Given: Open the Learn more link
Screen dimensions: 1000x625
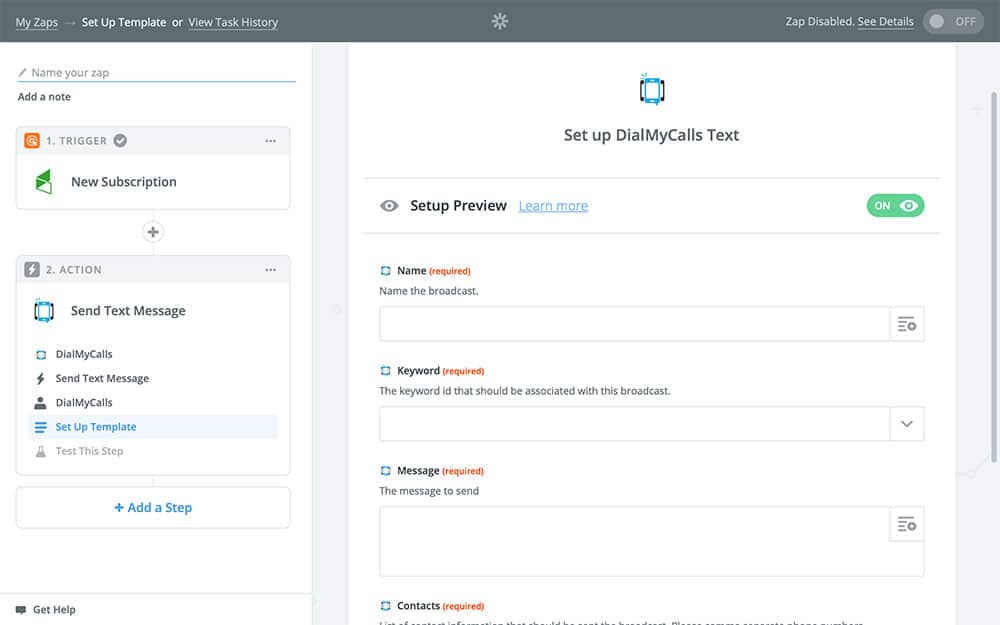Looking at the screenshot, I should (x=553, y=206).
